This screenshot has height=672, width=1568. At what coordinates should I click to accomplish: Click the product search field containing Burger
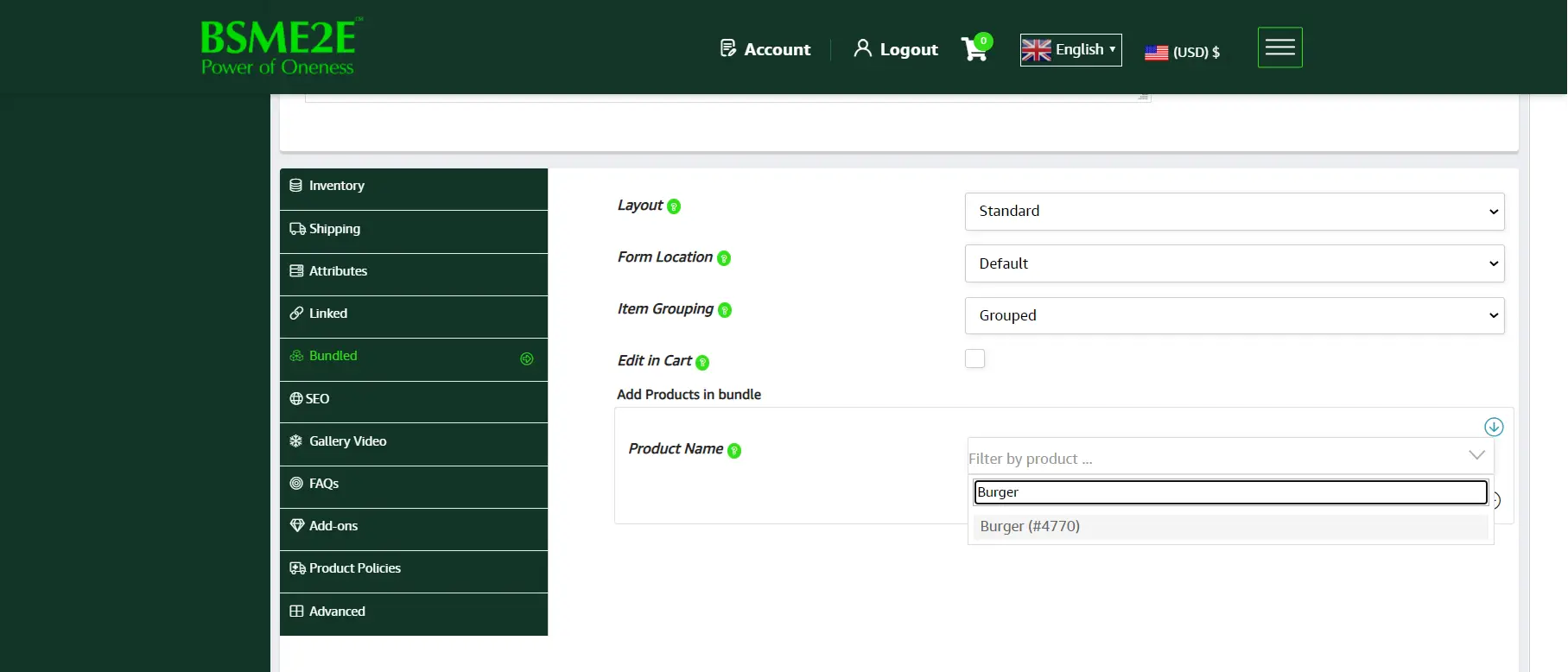point(1230,492)
